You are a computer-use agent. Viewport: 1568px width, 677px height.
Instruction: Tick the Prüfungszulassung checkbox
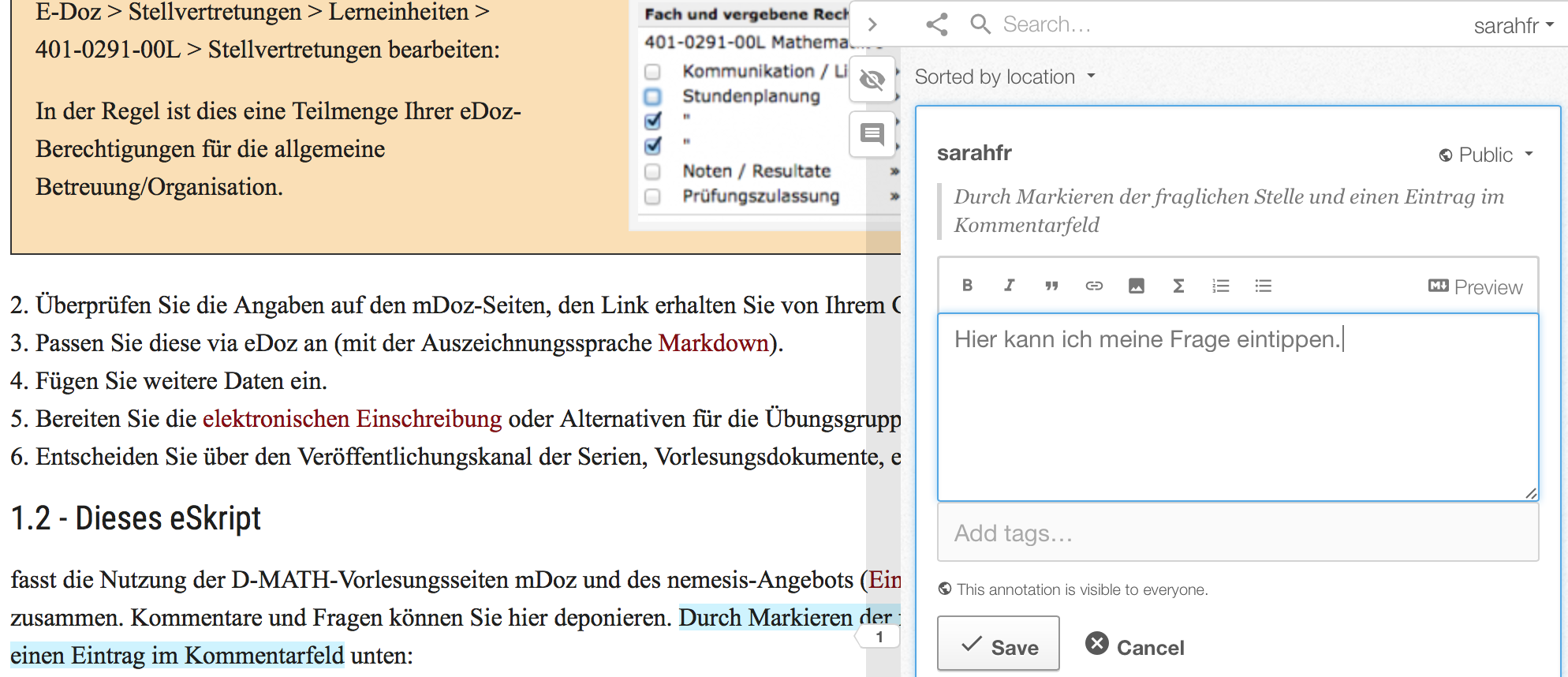tap(652, 196)
